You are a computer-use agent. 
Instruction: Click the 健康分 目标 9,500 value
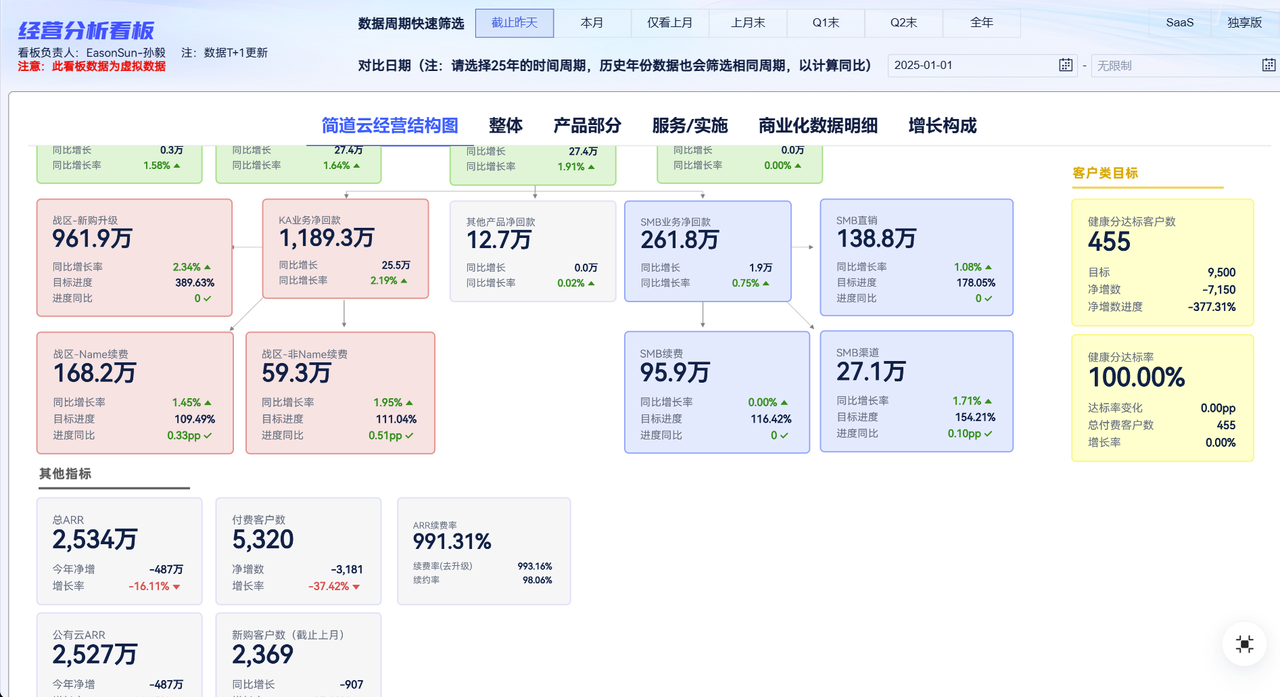click(x=1221, y=272)
